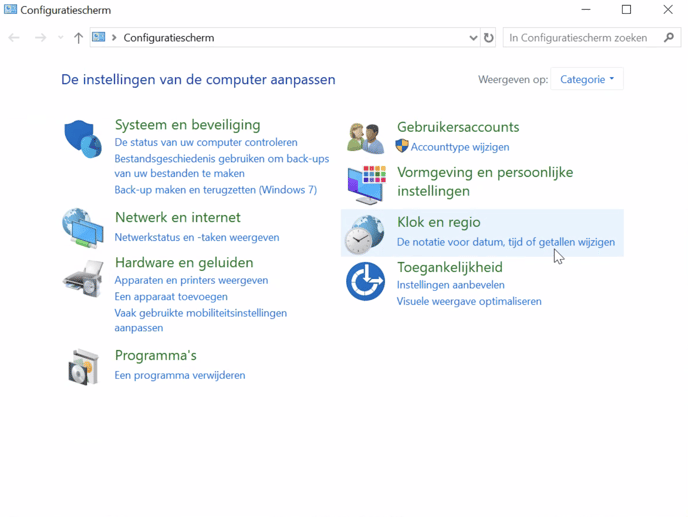Click the Hardware en geluiden printer icon
Image resolution: width=688 pixels, height=517 pixels.
(83, 276)
